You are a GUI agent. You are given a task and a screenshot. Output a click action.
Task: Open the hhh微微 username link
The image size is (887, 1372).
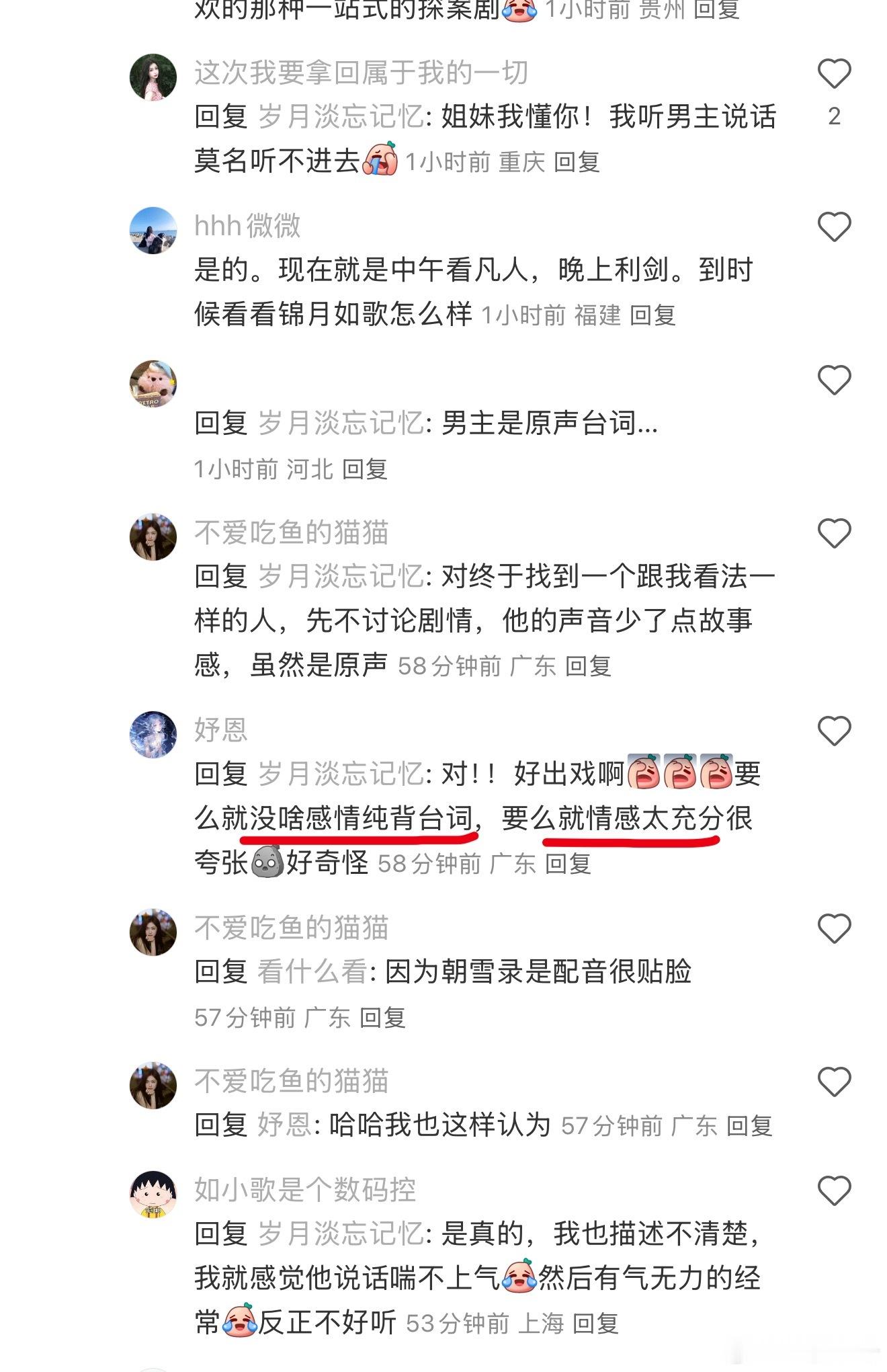[247, 226]
